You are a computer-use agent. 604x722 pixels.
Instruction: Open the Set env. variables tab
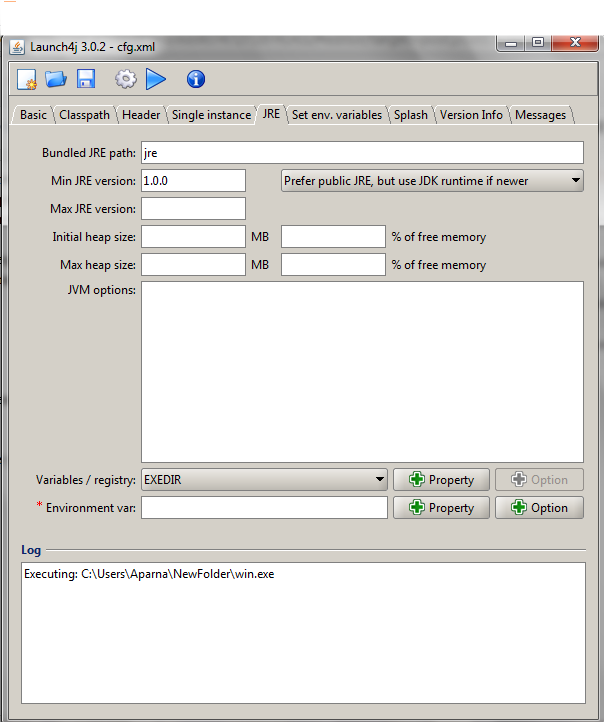(337, 115)
